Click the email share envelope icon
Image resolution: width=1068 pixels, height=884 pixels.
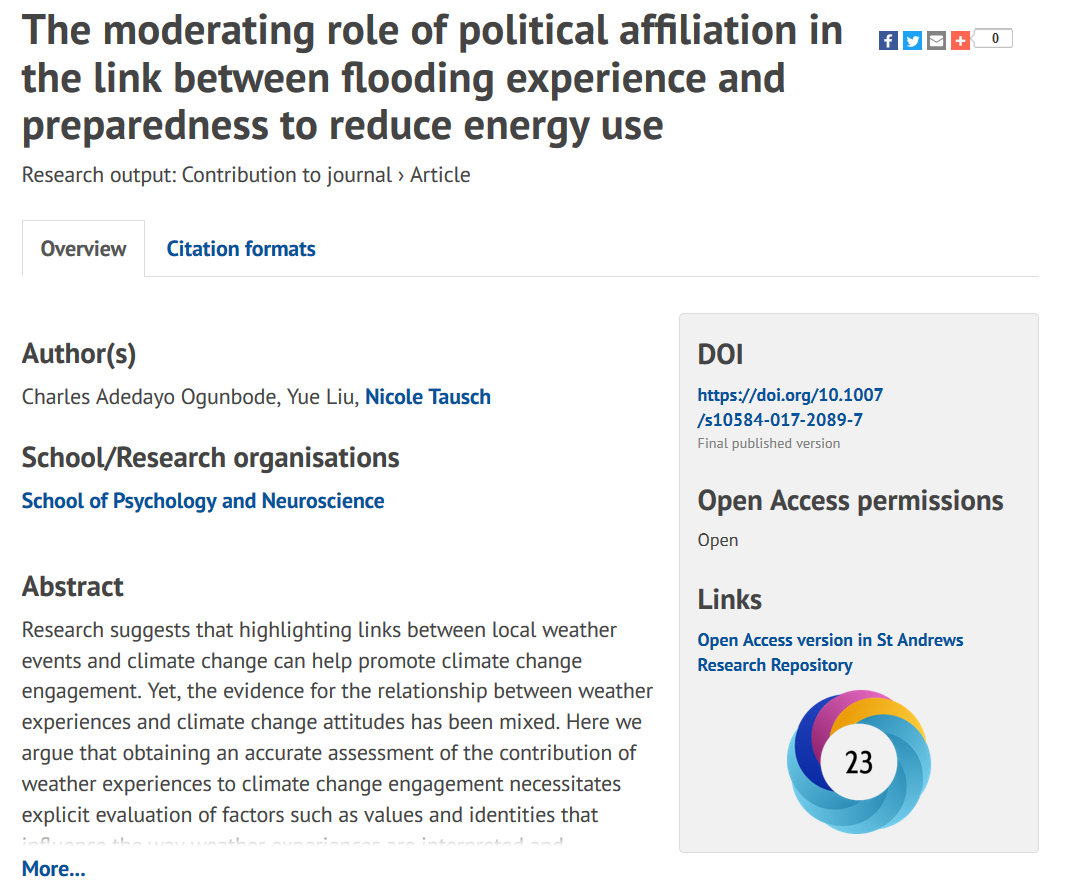pyautogui.click(x=936, y=40)
